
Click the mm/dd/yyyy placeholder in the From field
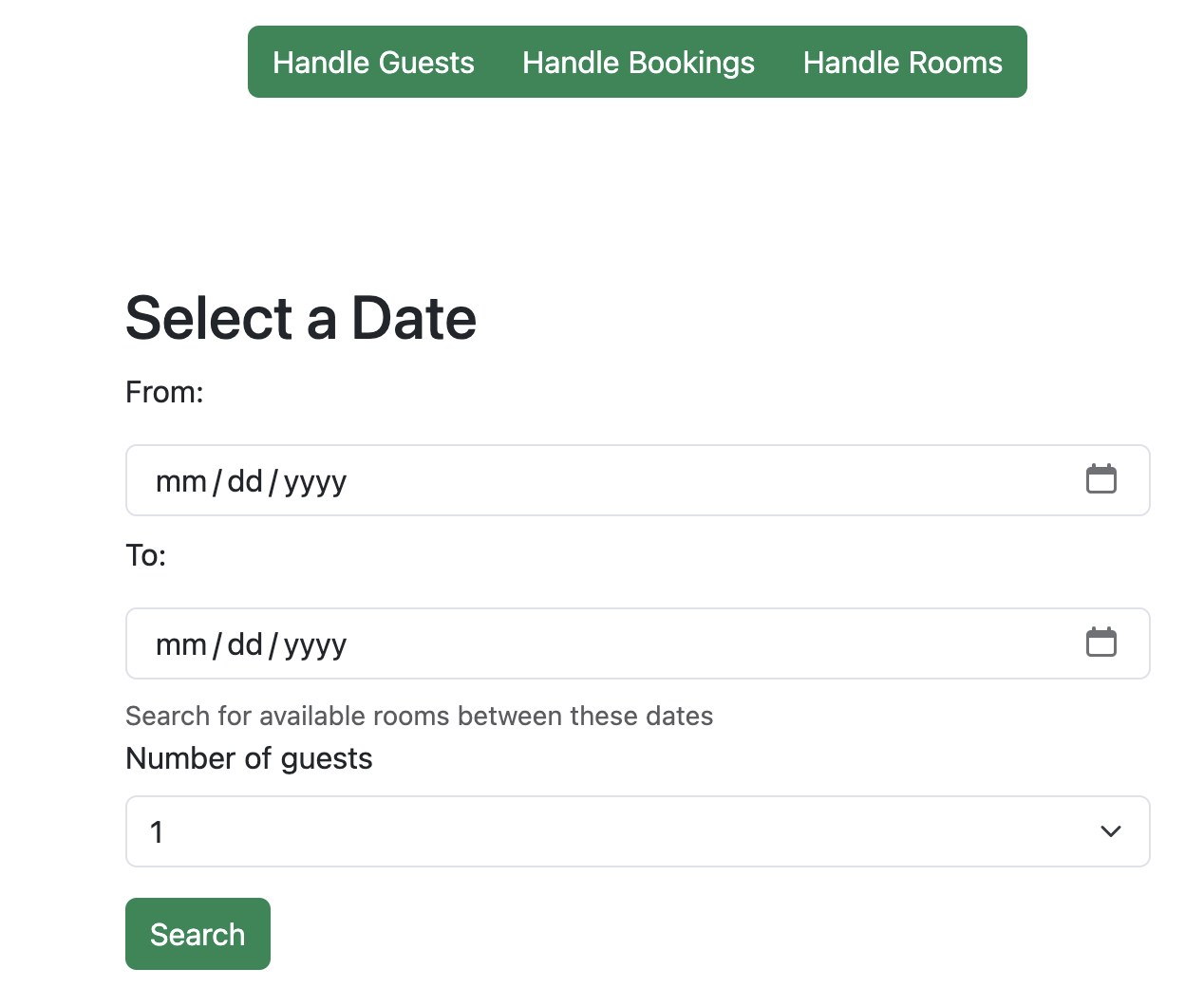[251, 479]
